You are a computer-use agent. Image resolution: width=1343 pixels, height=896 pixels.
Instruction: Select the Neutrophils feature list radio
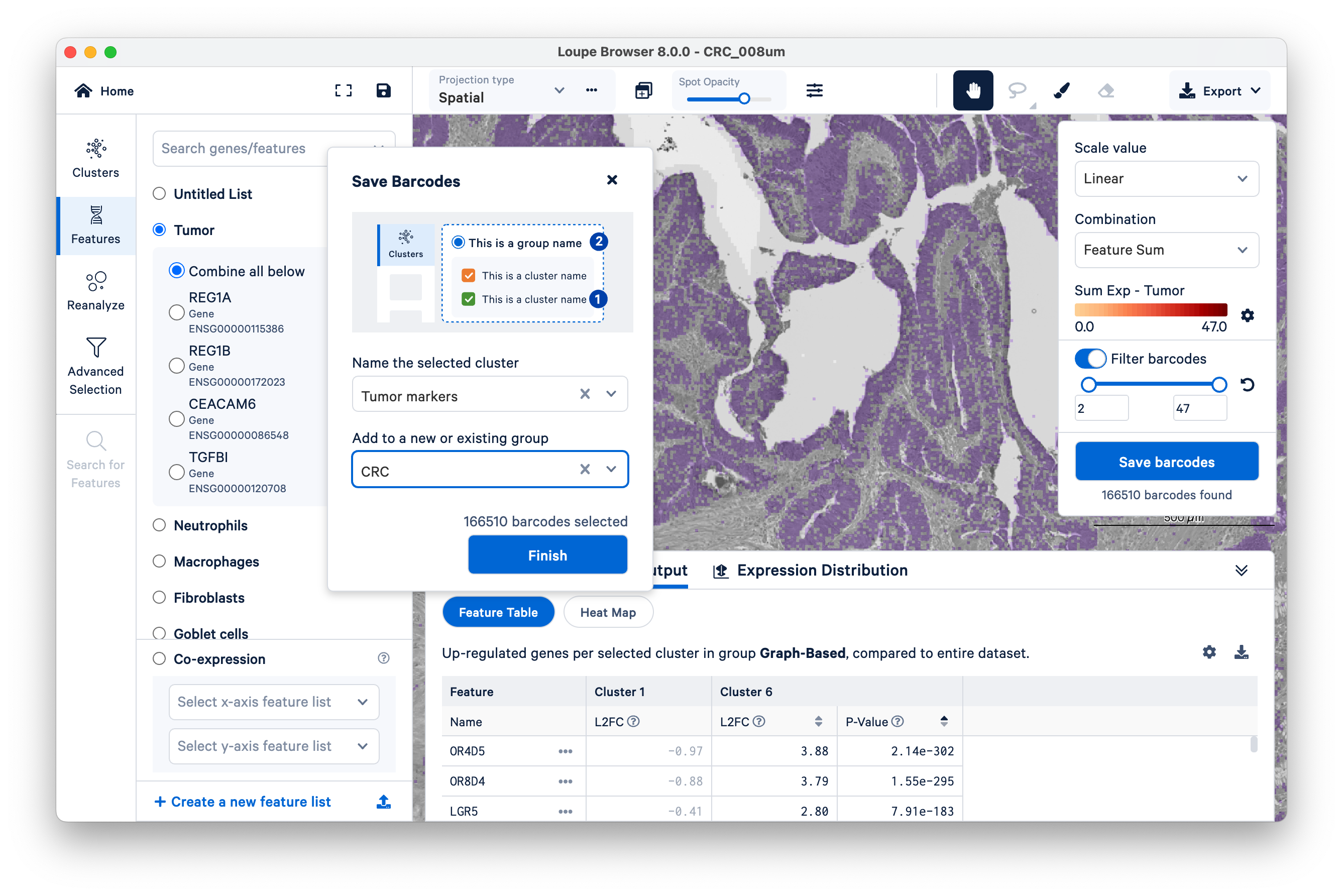[x=159, y=525]
